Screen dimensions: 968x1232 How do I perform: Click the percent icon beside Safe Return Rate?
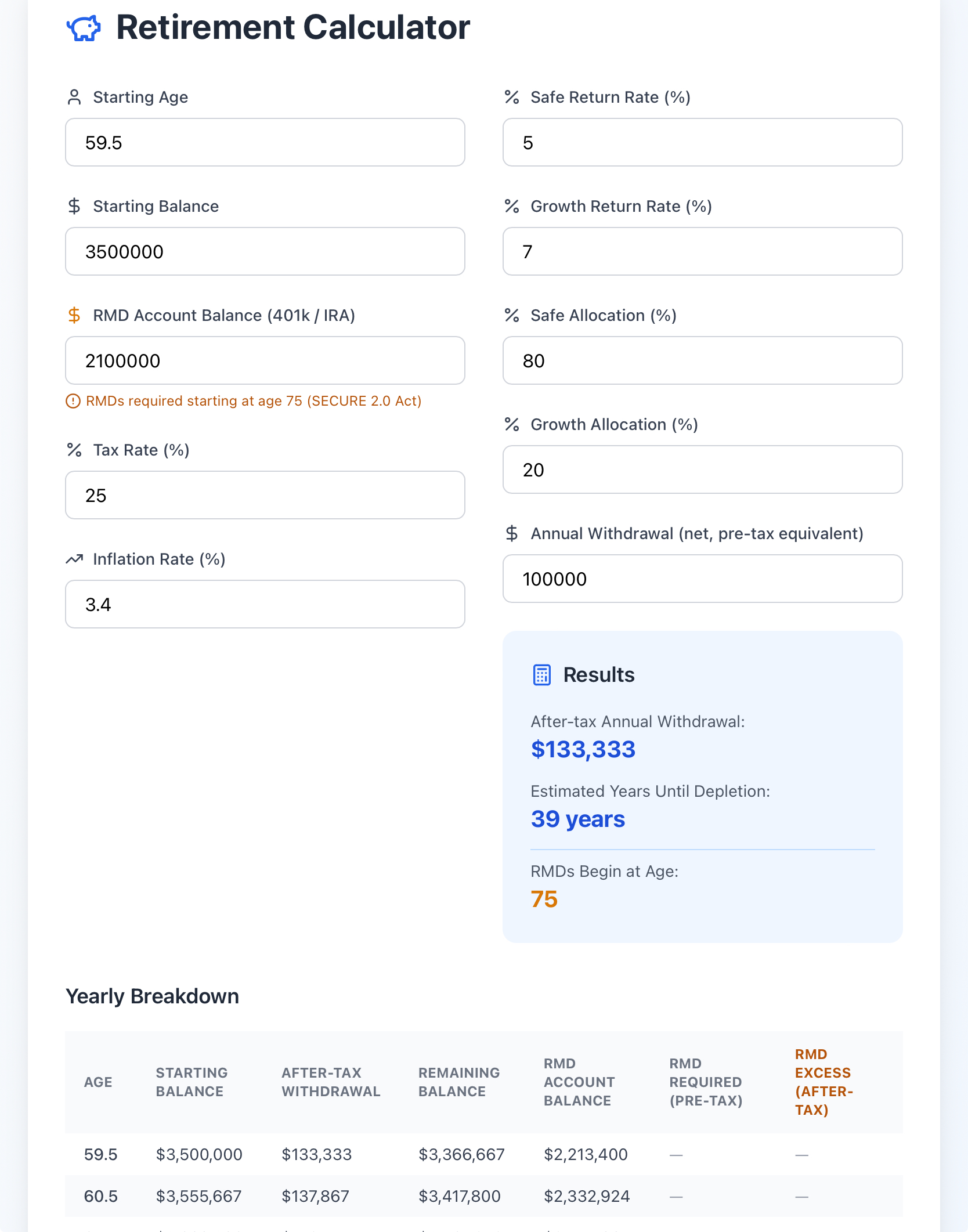tap(512, 97)
